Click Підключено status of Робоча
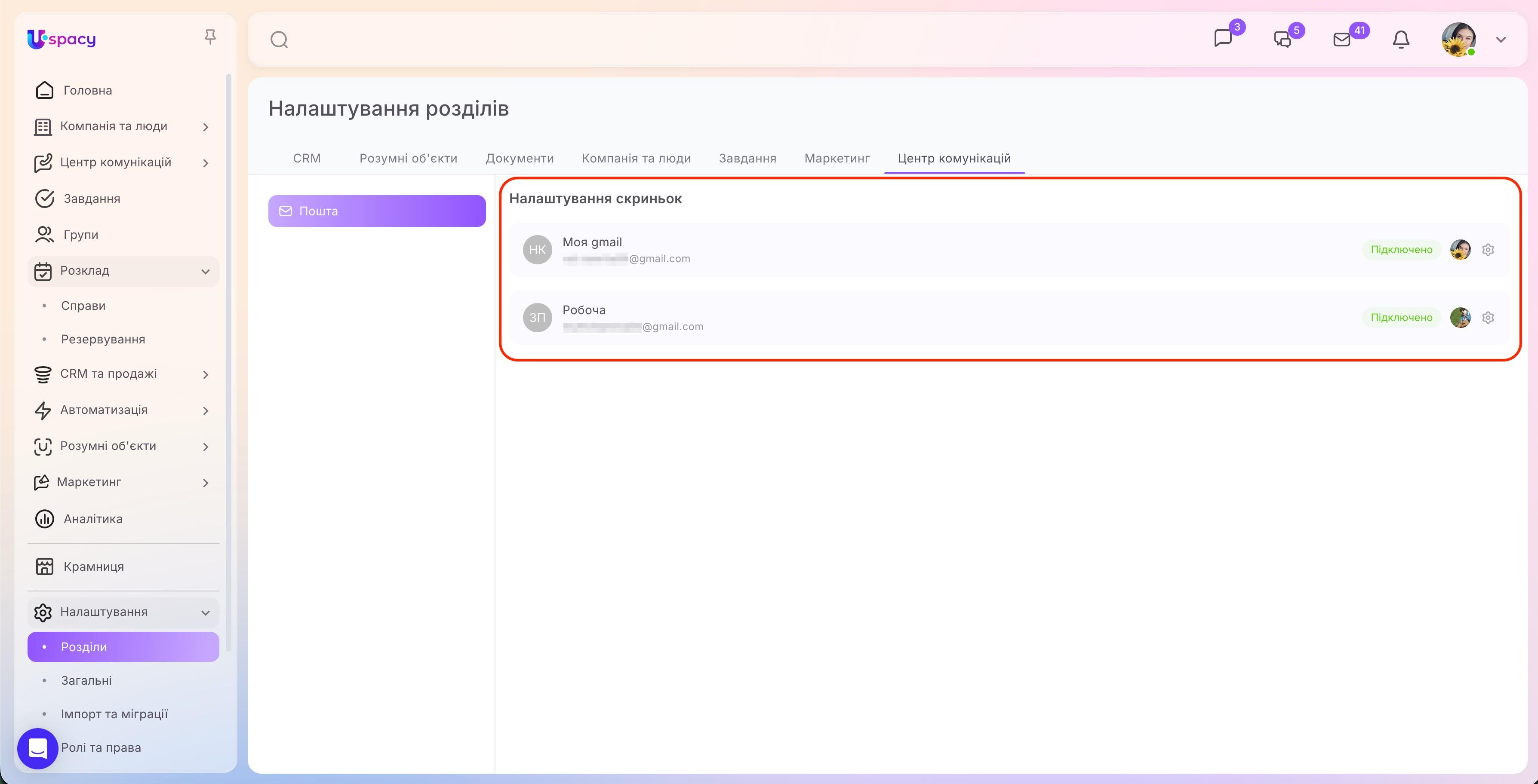 tap(1401, 317)
